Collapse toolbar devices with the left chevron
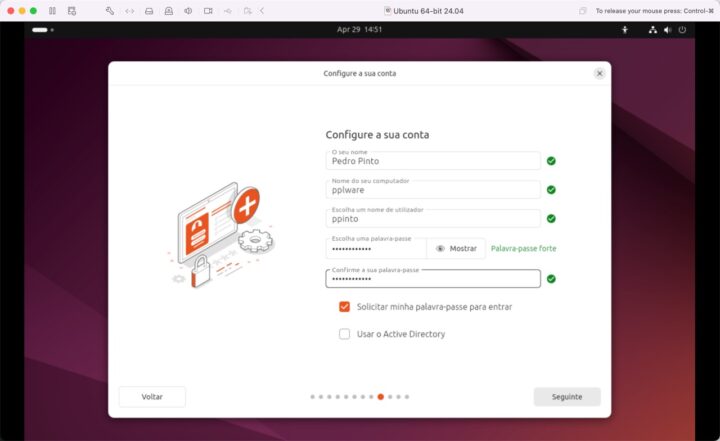The height and width of the screenshot is (441, 720). (x=262, y=11)
